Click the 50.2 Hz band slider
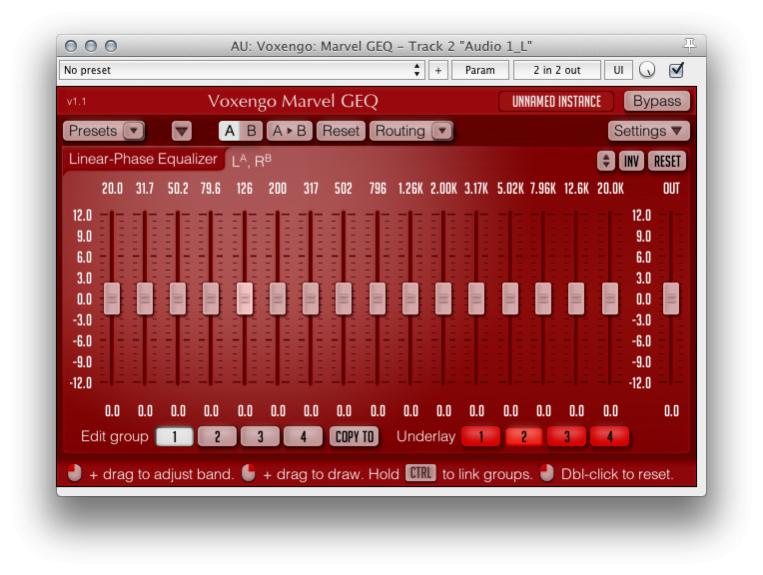Viewport: 763px width, 575px height. tap(178, 298)
